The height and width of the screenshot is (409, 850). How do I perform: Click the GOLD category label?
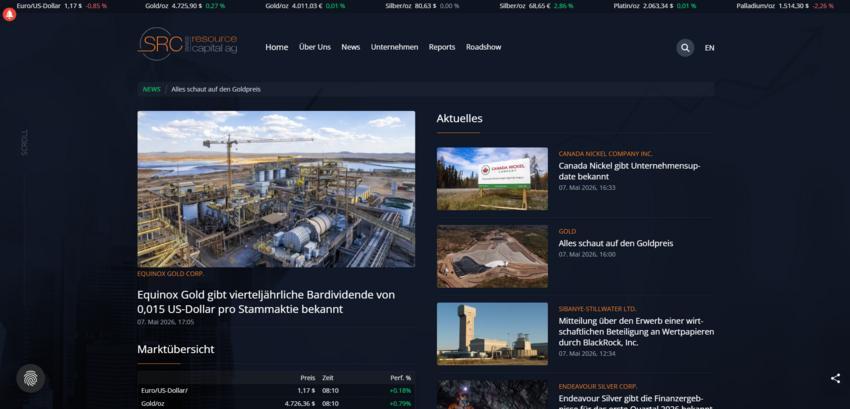tap(567, 232)
